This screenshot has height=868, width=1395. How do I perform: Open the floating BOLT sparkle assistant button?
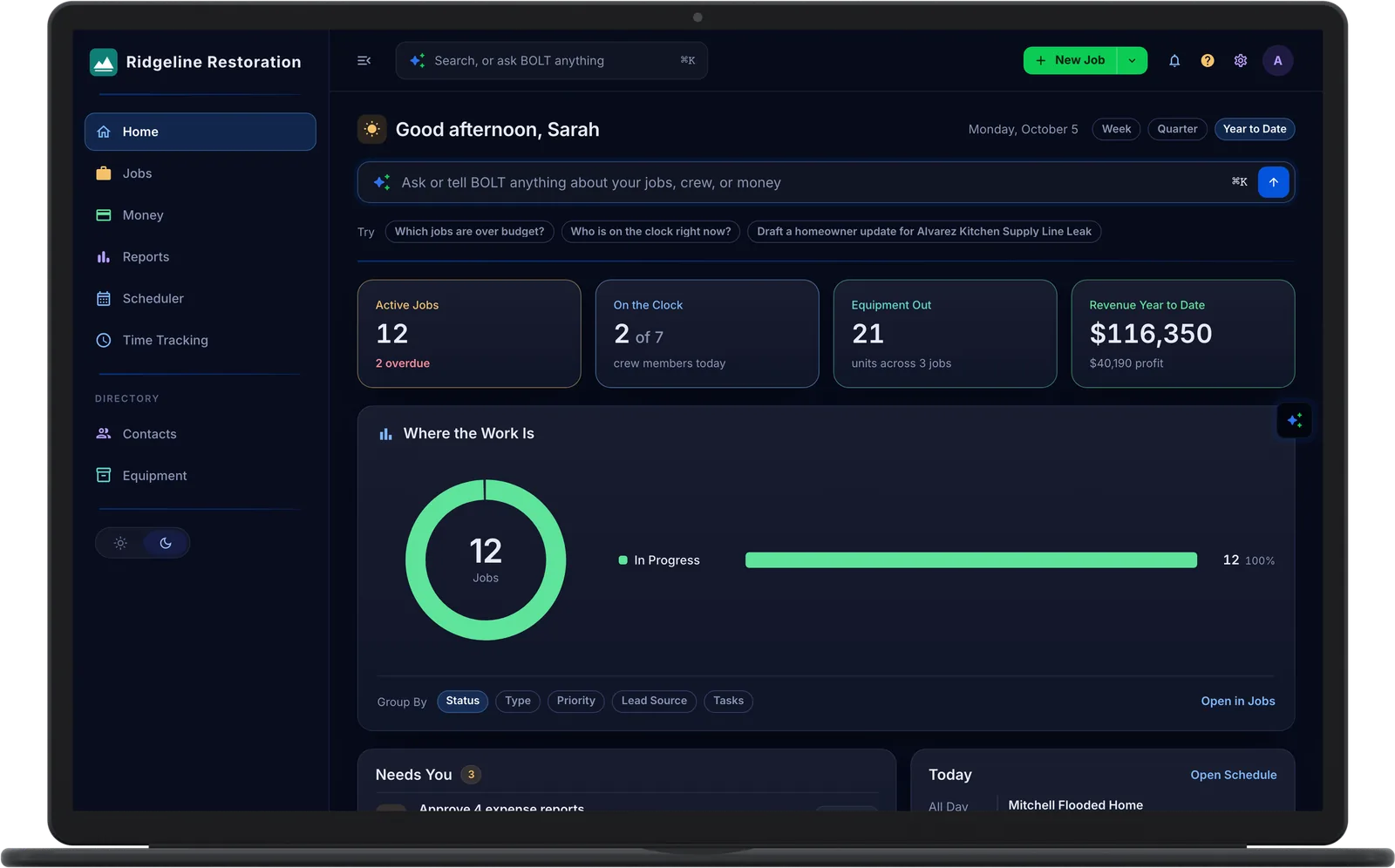[x=1295, y=421]
